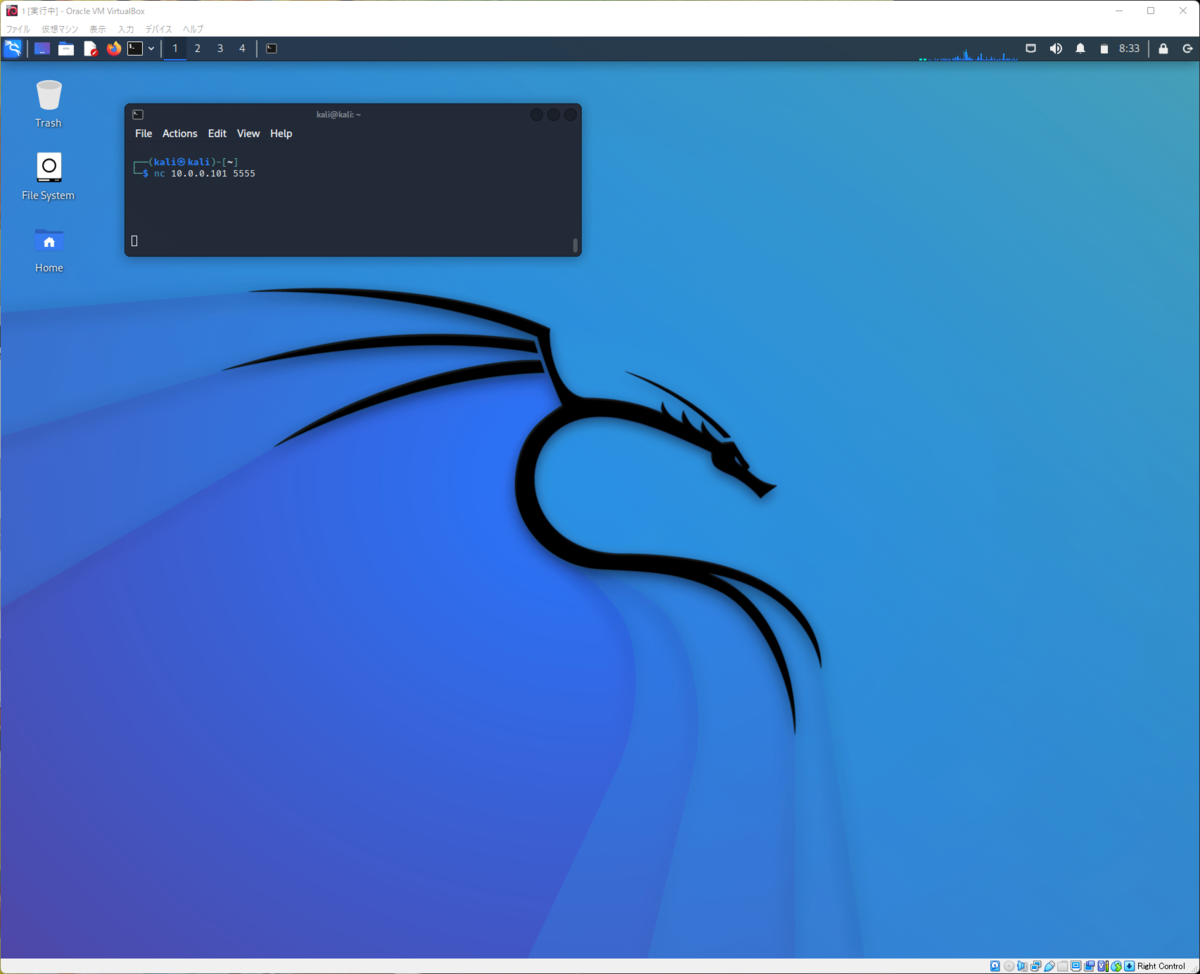Launch the text editor panel icon
The width and height of the screenshot is (1200, 974).
[x=90, y=48]
